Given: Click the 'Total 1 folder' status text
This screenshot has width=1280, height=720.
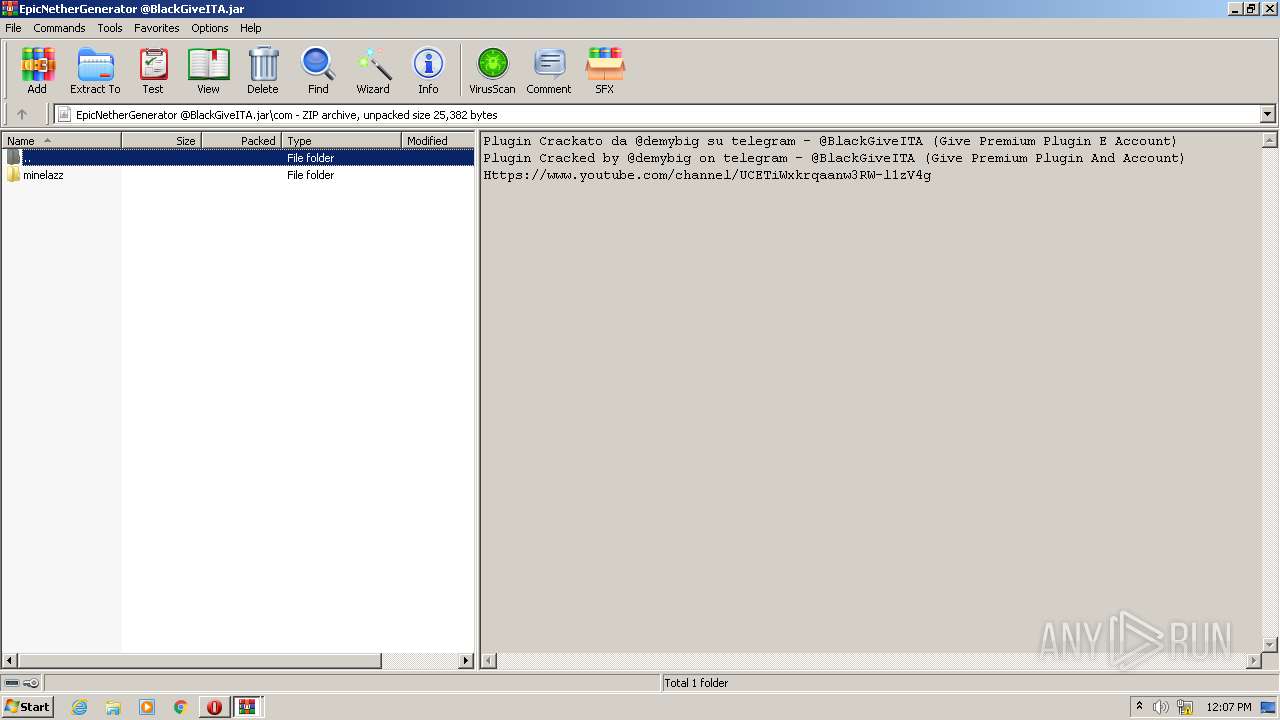Looking at the screenshot, I should (696, 683).
